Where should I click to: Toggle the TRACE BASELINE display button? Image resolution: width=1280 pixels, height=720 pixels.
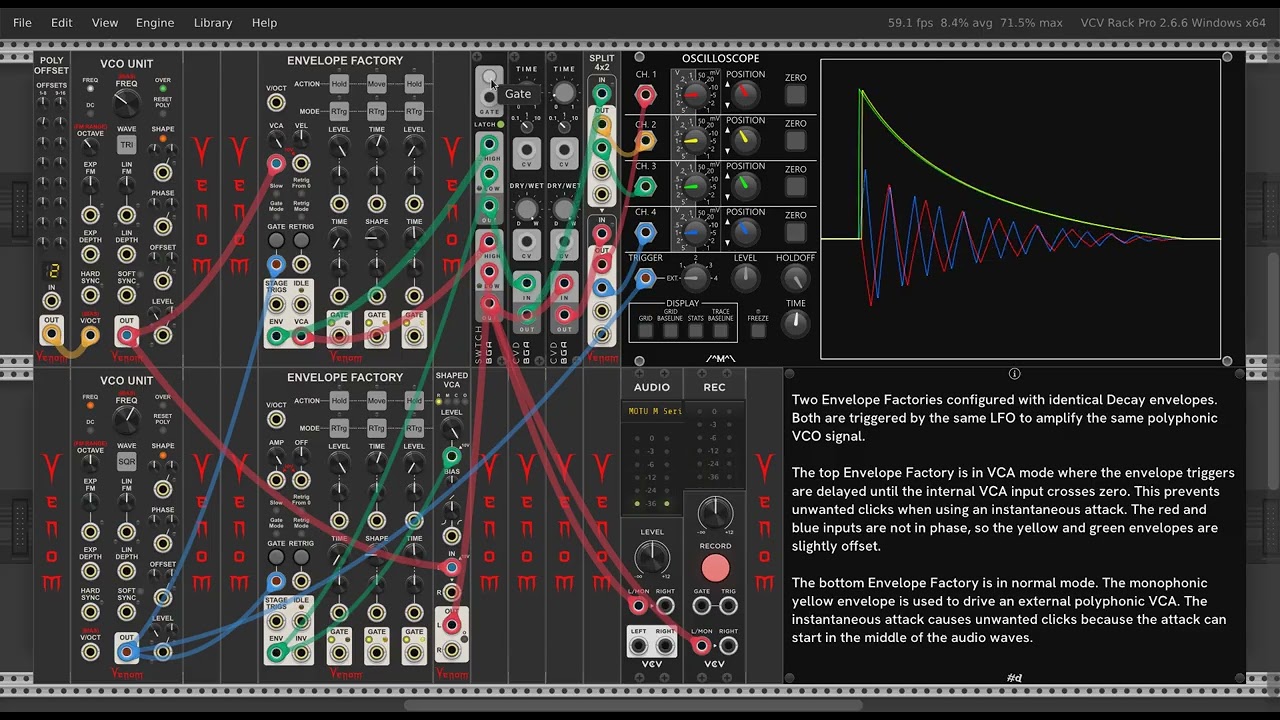click(x=721, y=332)
